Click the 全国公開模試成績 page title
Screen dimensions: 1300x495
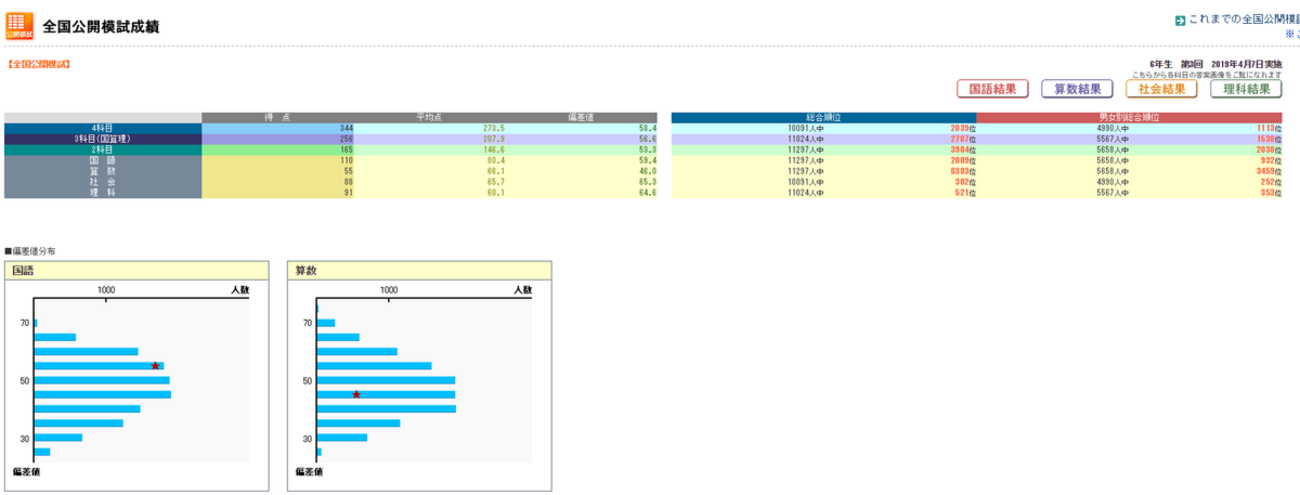(x=101, y=26)
